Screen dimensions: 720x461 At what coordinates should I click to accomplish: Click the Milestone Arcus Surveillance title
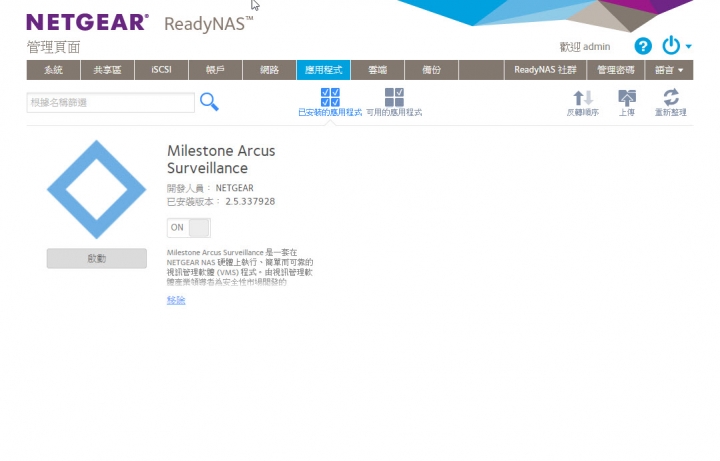[x=221, y=159]
